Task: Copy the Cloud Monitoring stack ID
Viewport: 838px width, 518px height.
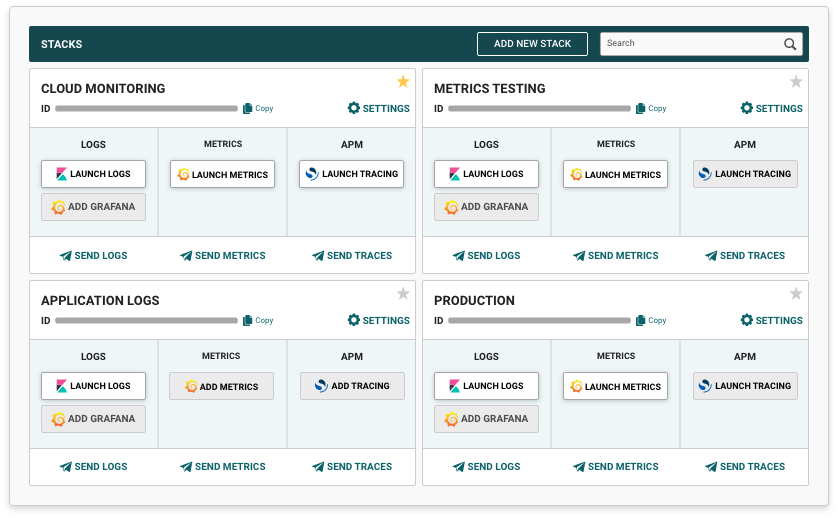Action: click(x=258, y=109)
